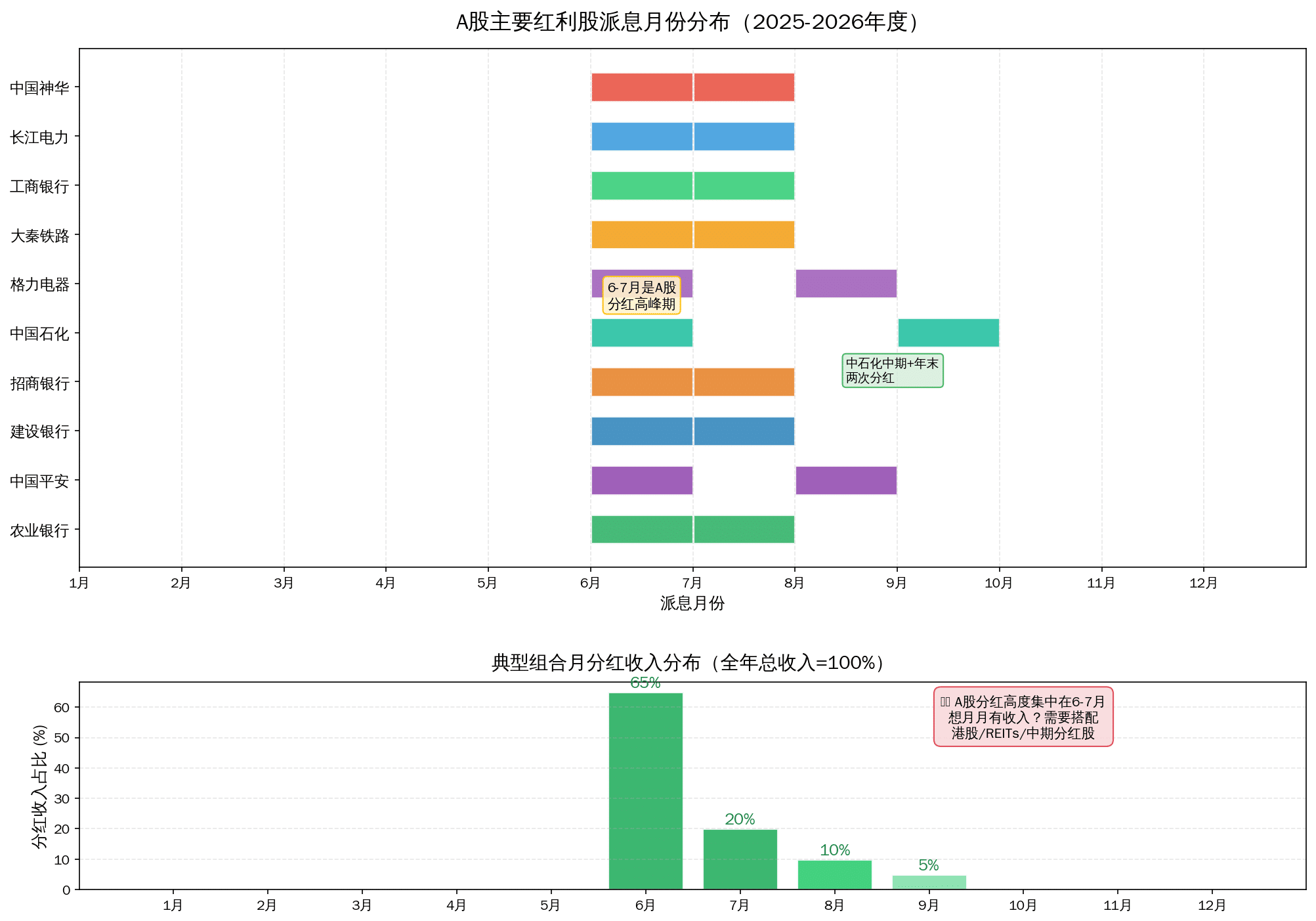Click the 长江电力 row label

pyautogui.click(x=39, y=137)
